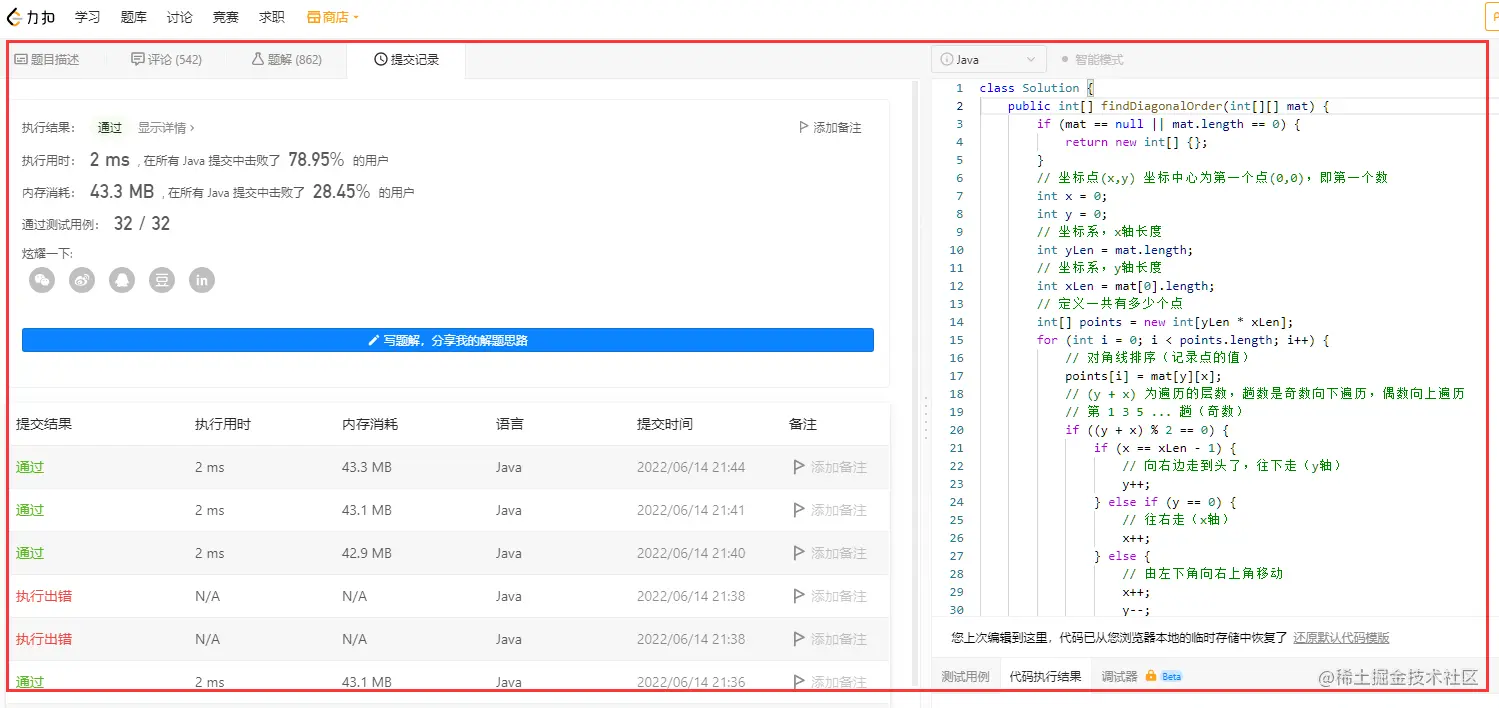Open the 调试器 Beta tab
The width and height of the screenshot is (1499, 708).
coord(1141,676)
